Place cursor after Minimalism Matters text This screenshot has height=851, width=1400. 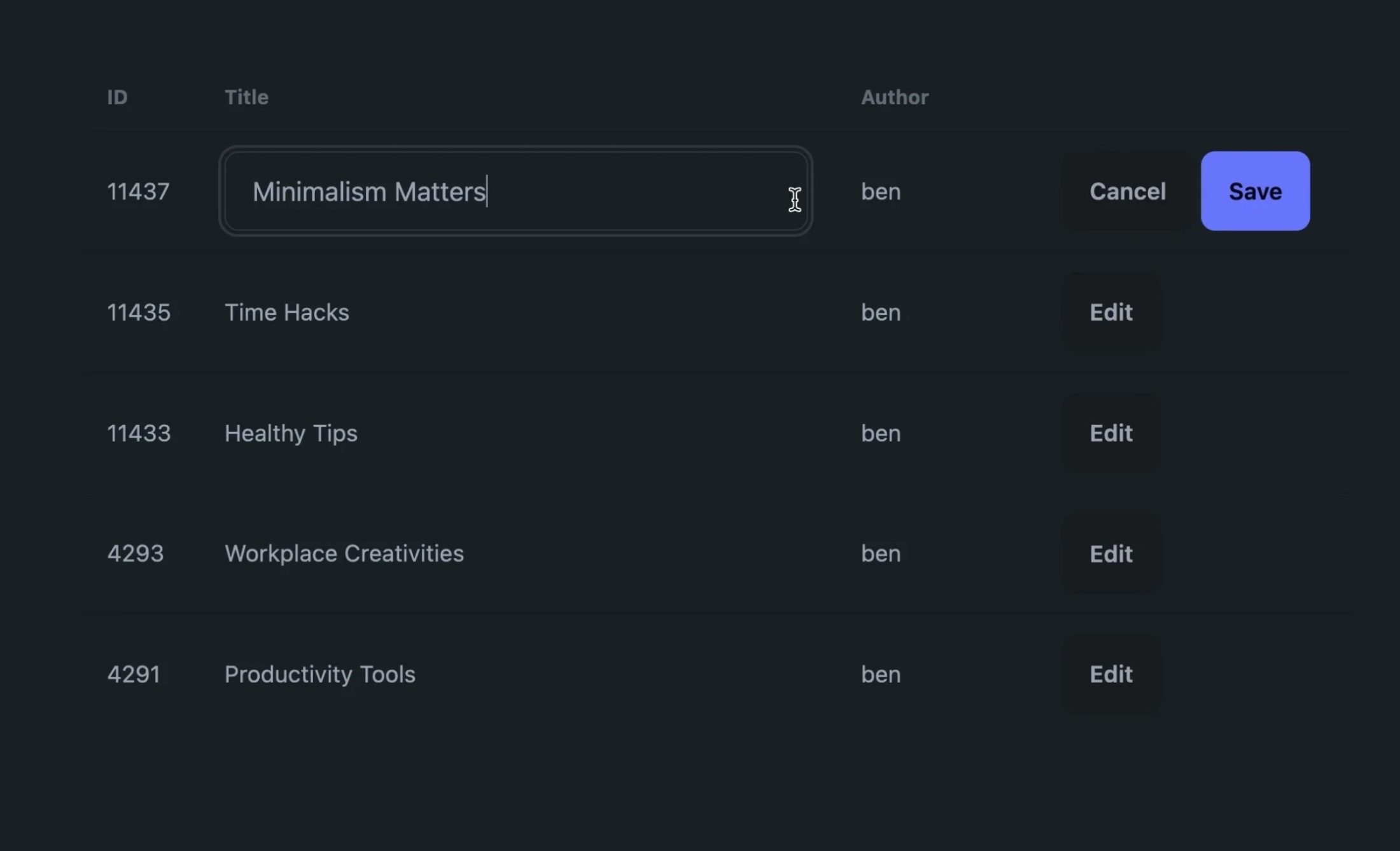tap(486, 191)
